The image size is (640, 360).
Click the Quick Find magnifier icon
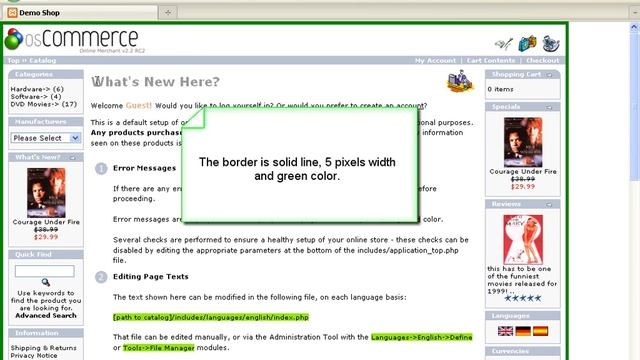pyautogui.click(x=46, y=282)
